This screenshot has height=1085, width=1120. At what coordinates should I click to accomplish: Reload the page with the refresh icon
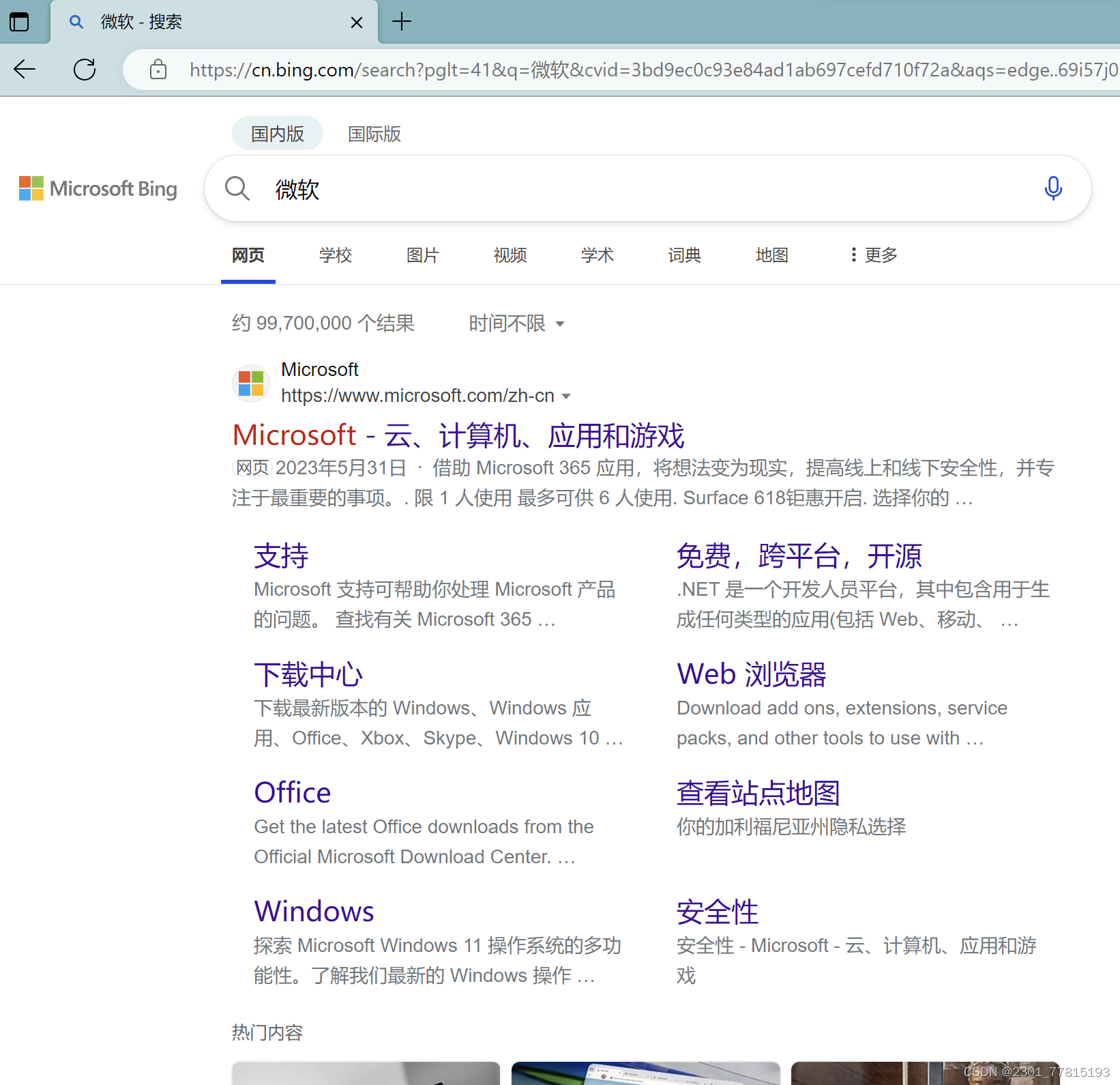pyautogui.click(x=85, y=69)
